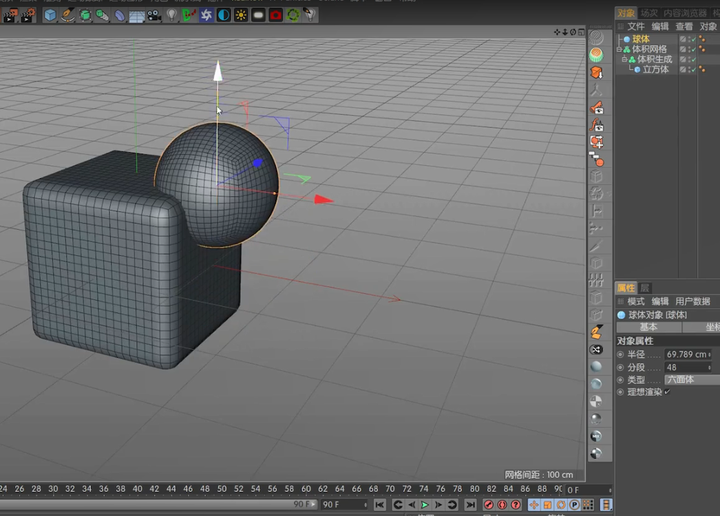
Task: Click the red Autokeying button
Action: (502, 505)
